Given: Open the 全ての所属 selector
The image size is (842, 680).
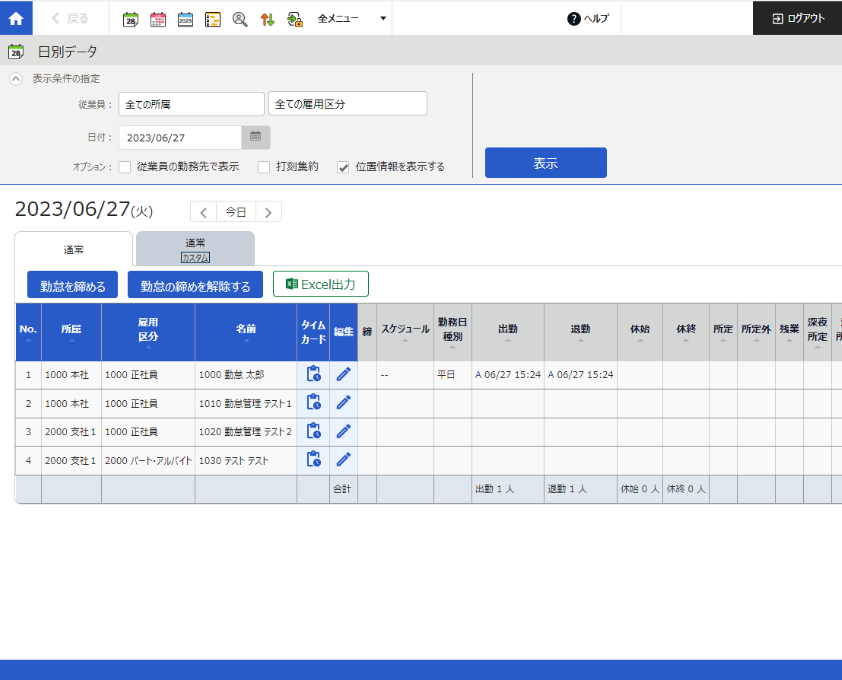Looking at the screenshot, I should coord(192,104).
